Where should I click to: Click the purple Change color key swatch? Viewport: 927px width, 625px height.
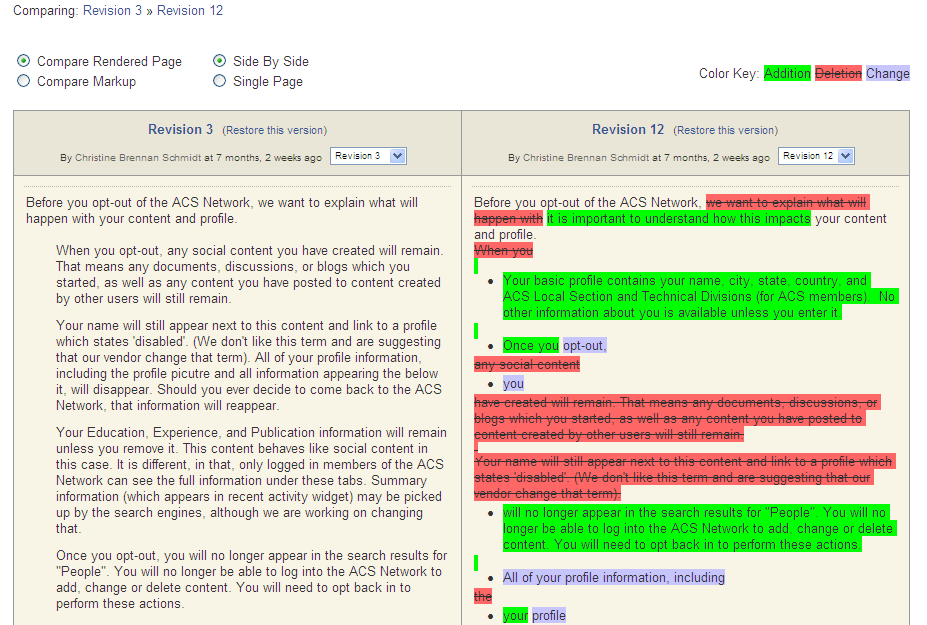coord(888,73)
